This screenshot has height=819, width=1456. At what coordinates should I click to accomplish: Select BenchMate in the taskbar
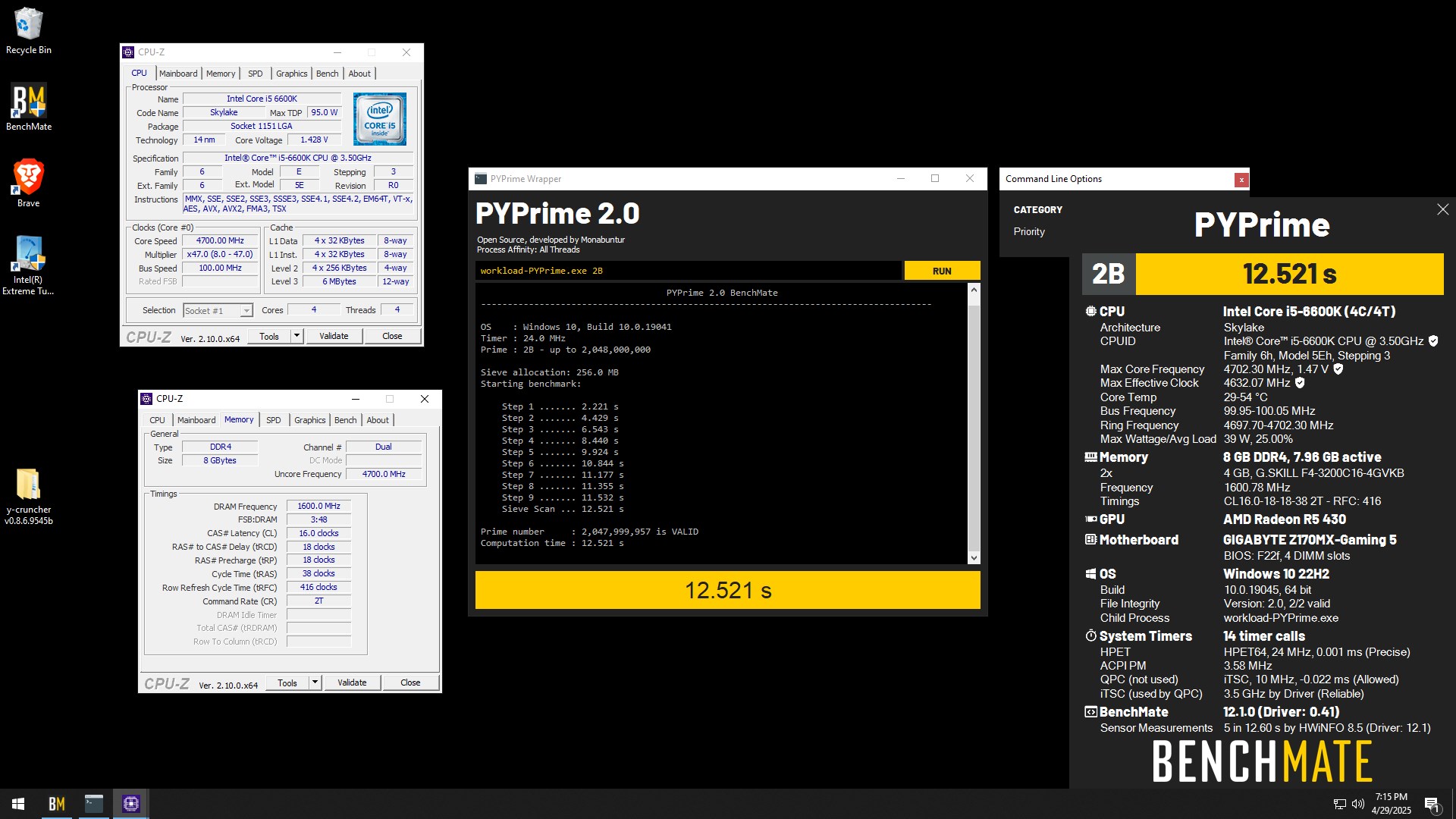coord(57,804)
